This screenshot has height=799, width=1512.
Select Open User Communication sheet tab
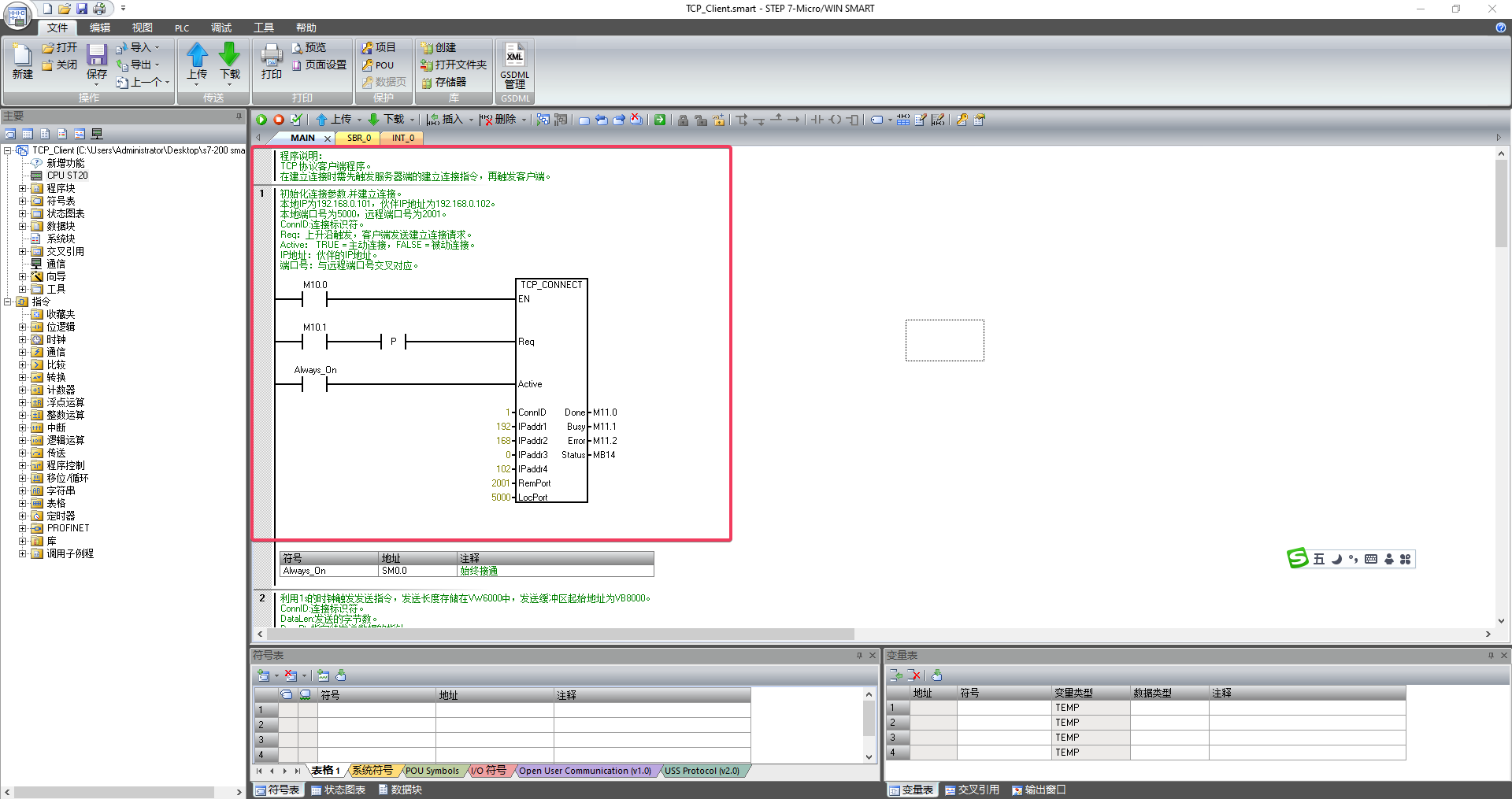click(x=584, y=771)
